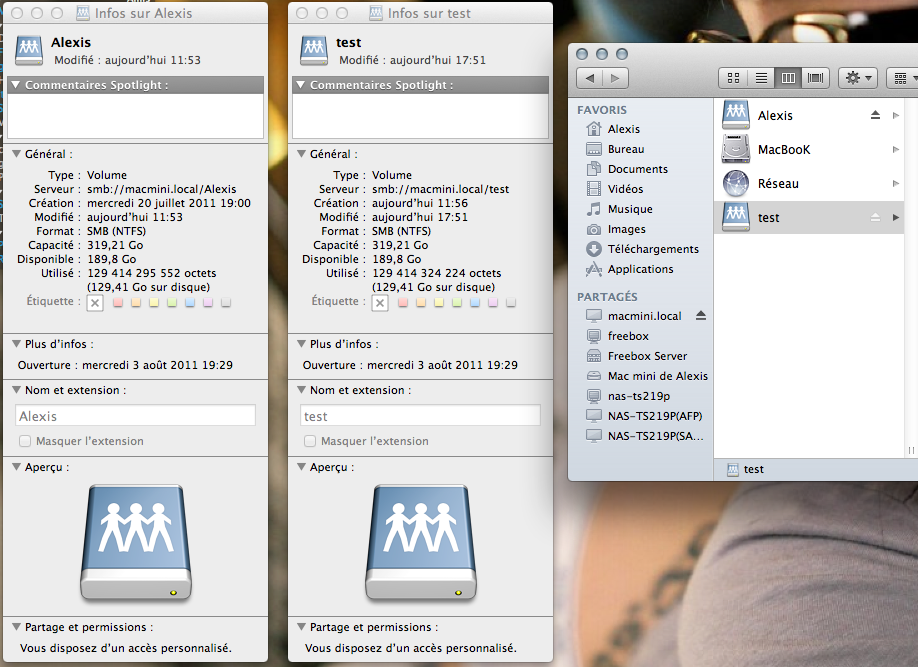Open the gear action menu in Finder
Screen dimensions: 918x667
858,78
